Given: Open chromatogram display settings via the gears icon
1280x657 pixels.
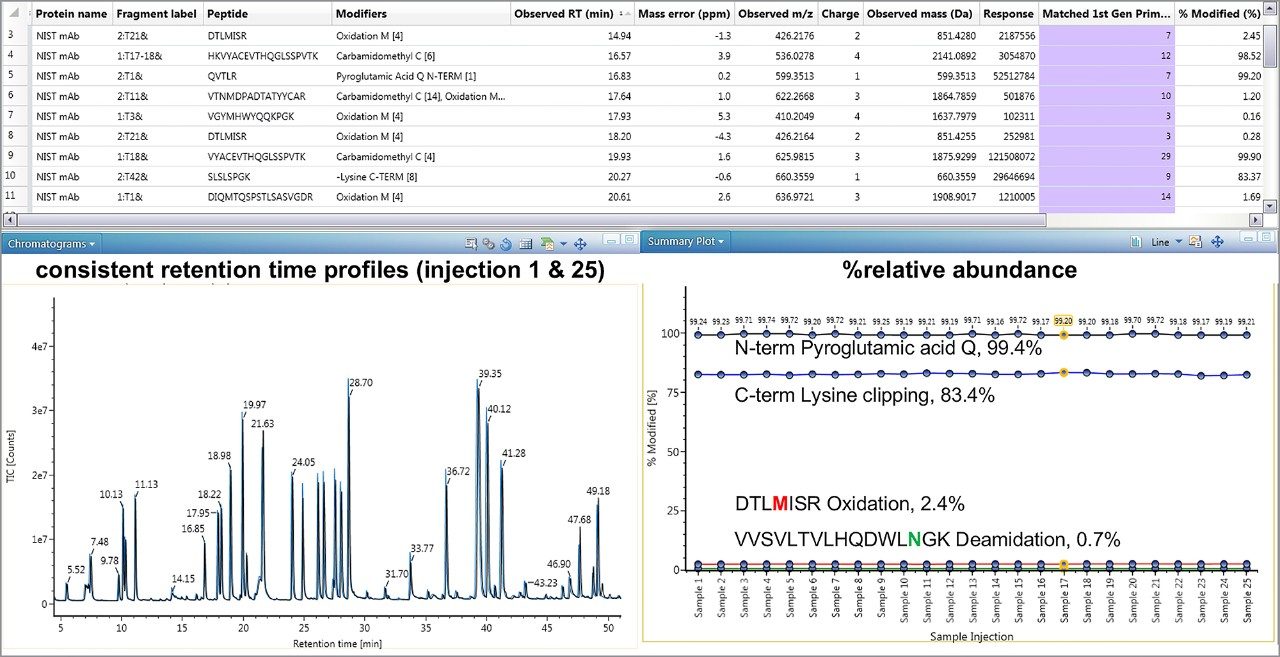Looking at the screenshot, I should click(x=487, y=243).
